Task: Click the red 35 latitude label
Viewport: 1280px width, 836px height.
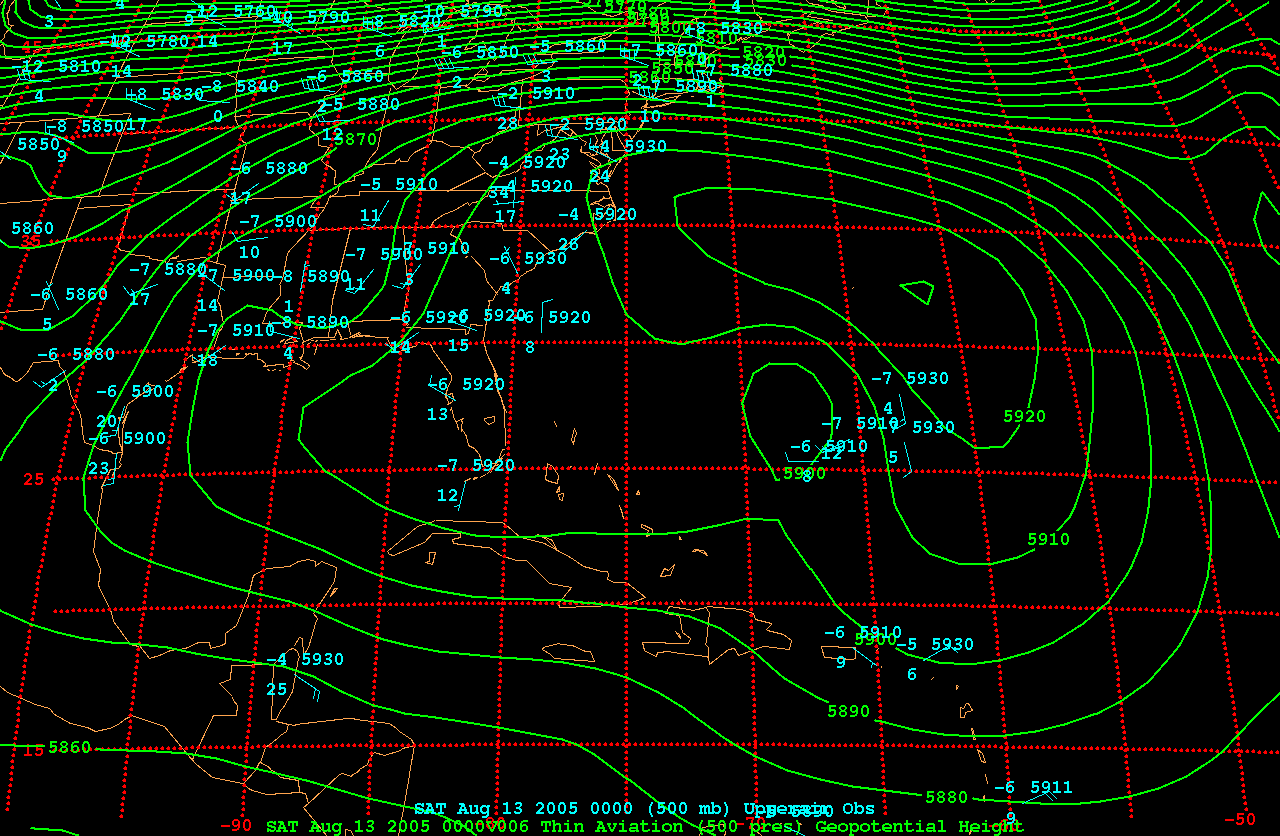Action: tap(31, 241)
